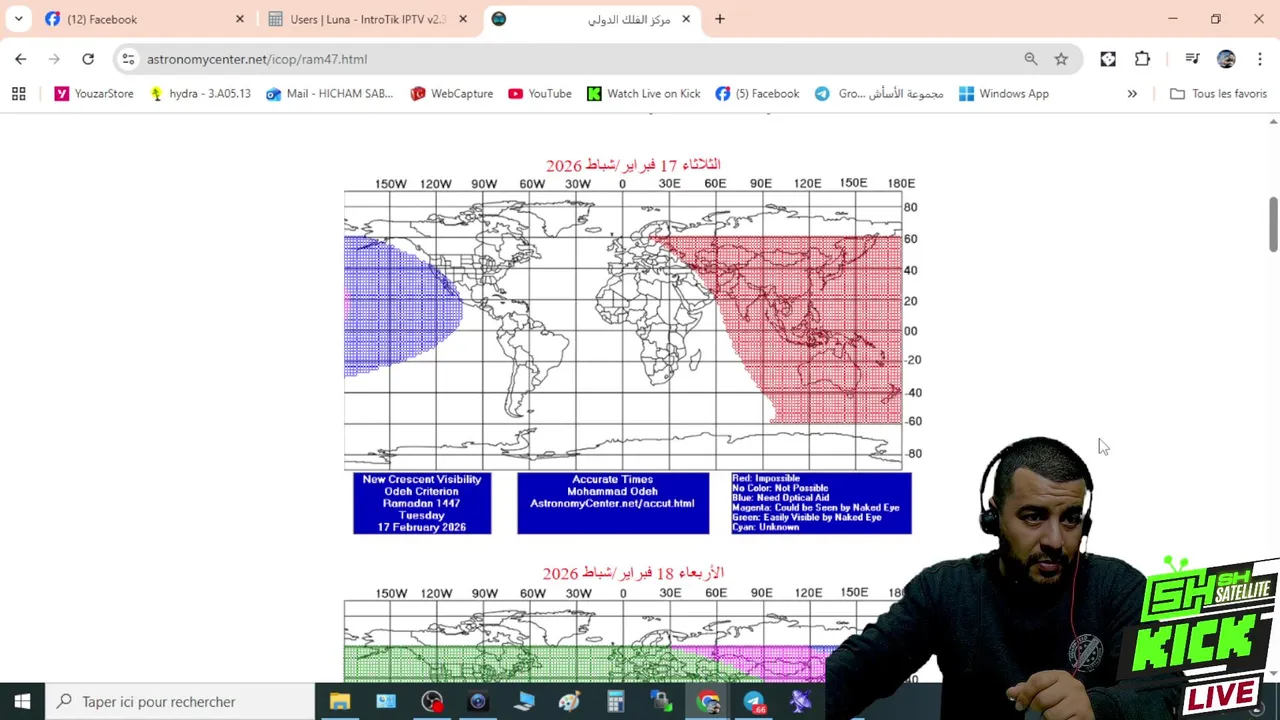Open the tab search dropdown arrow
This screenshot has height=720, width=1280.
tap(18, 19)
